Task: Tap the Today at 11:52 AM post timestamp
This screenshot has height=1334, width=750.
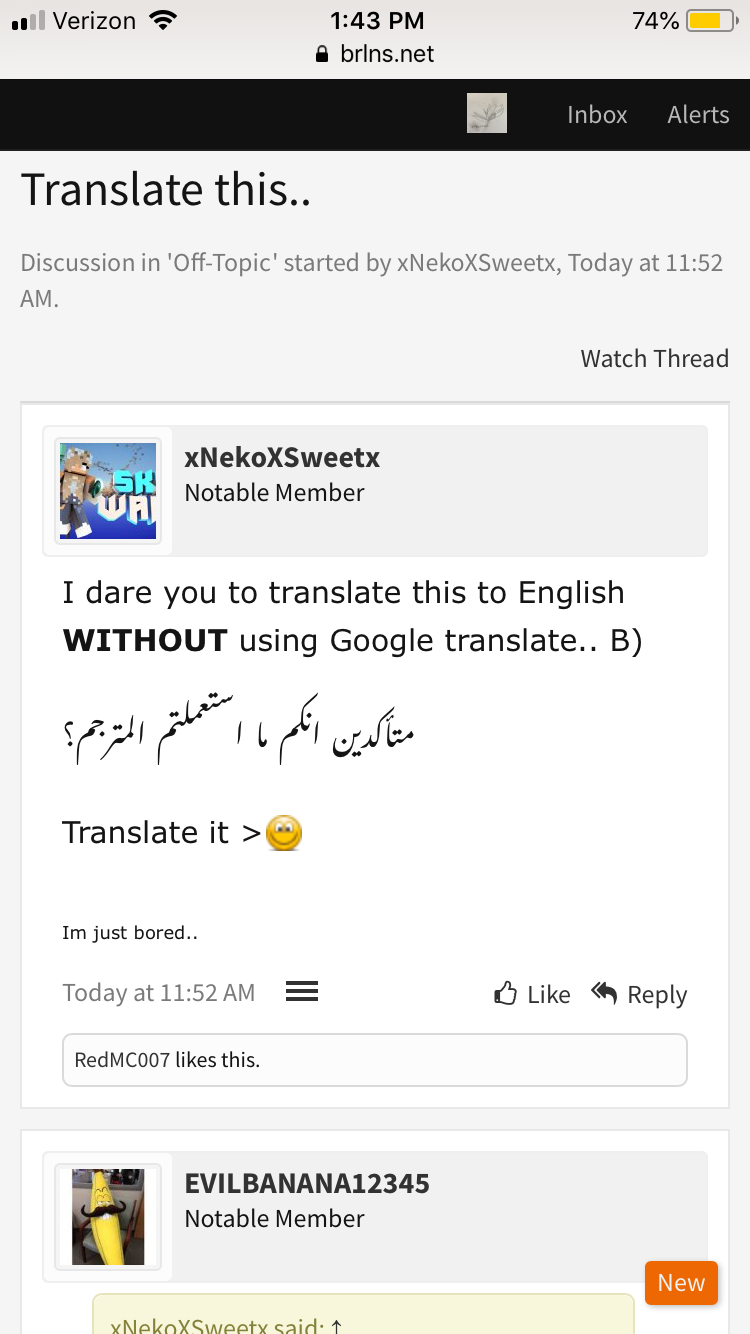Action: pos(159,993)
